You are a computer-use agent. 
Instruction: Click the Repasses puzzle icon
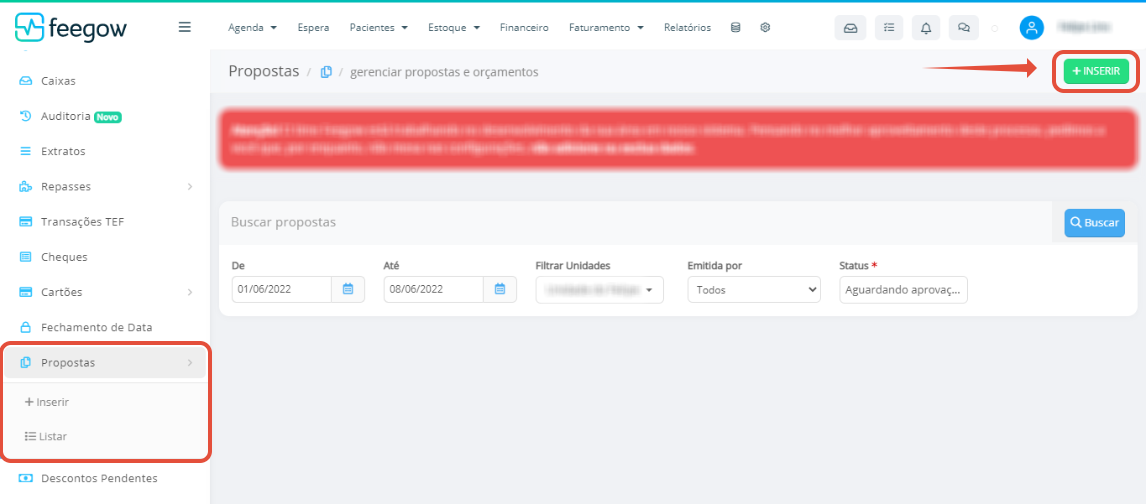pyautogui.click(x=26, y=186)
